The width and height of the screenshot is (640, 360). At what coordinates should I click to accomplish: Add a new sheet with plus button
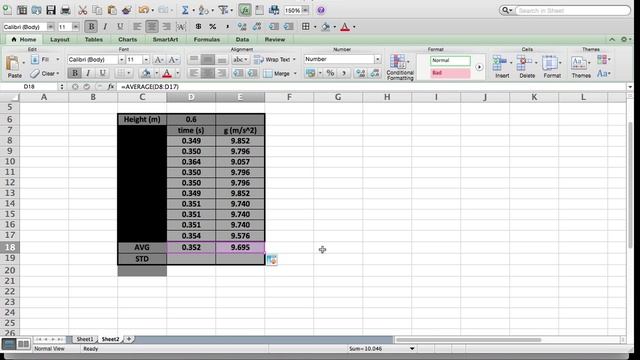pyautogui.click(x=129, y=339)
